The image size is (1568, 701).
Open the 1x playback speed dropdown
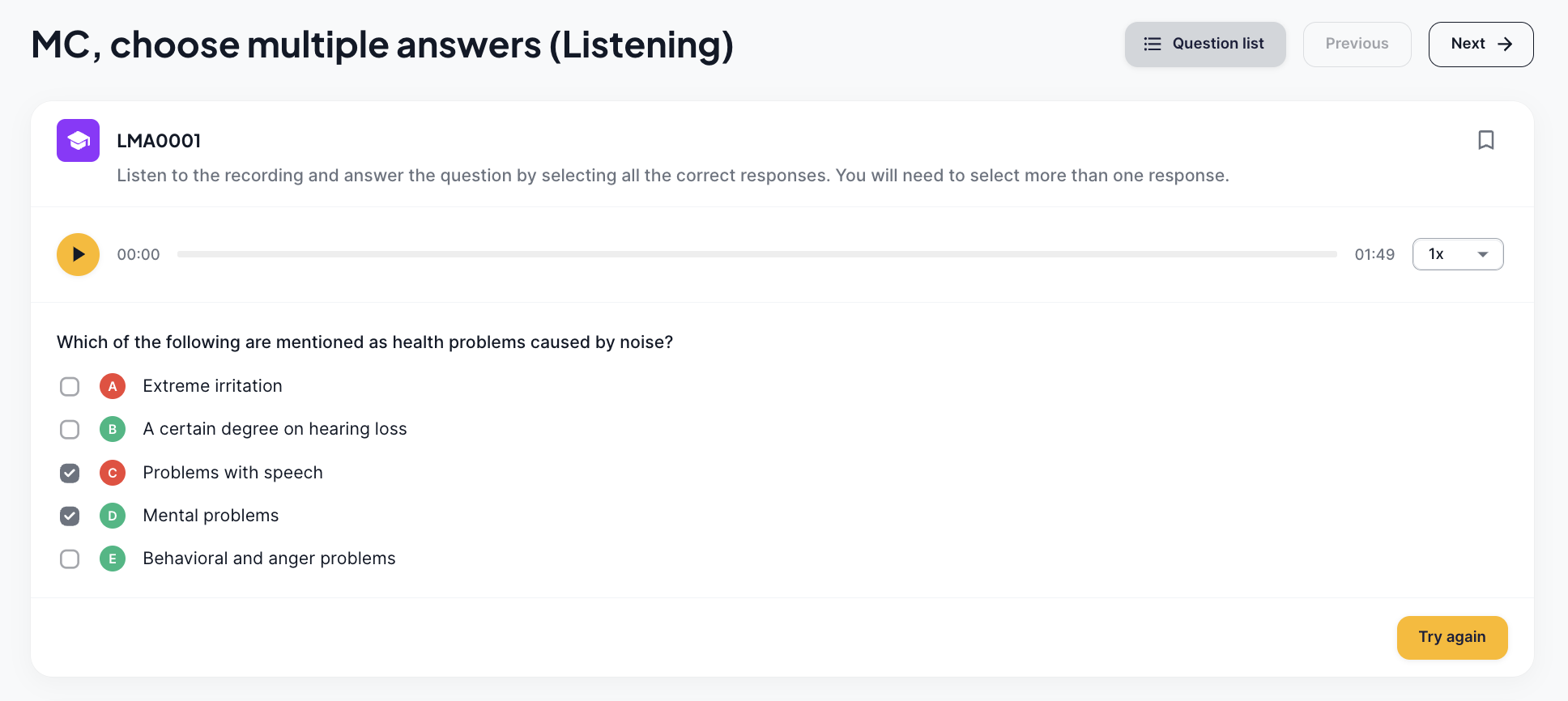(1458, 254)
